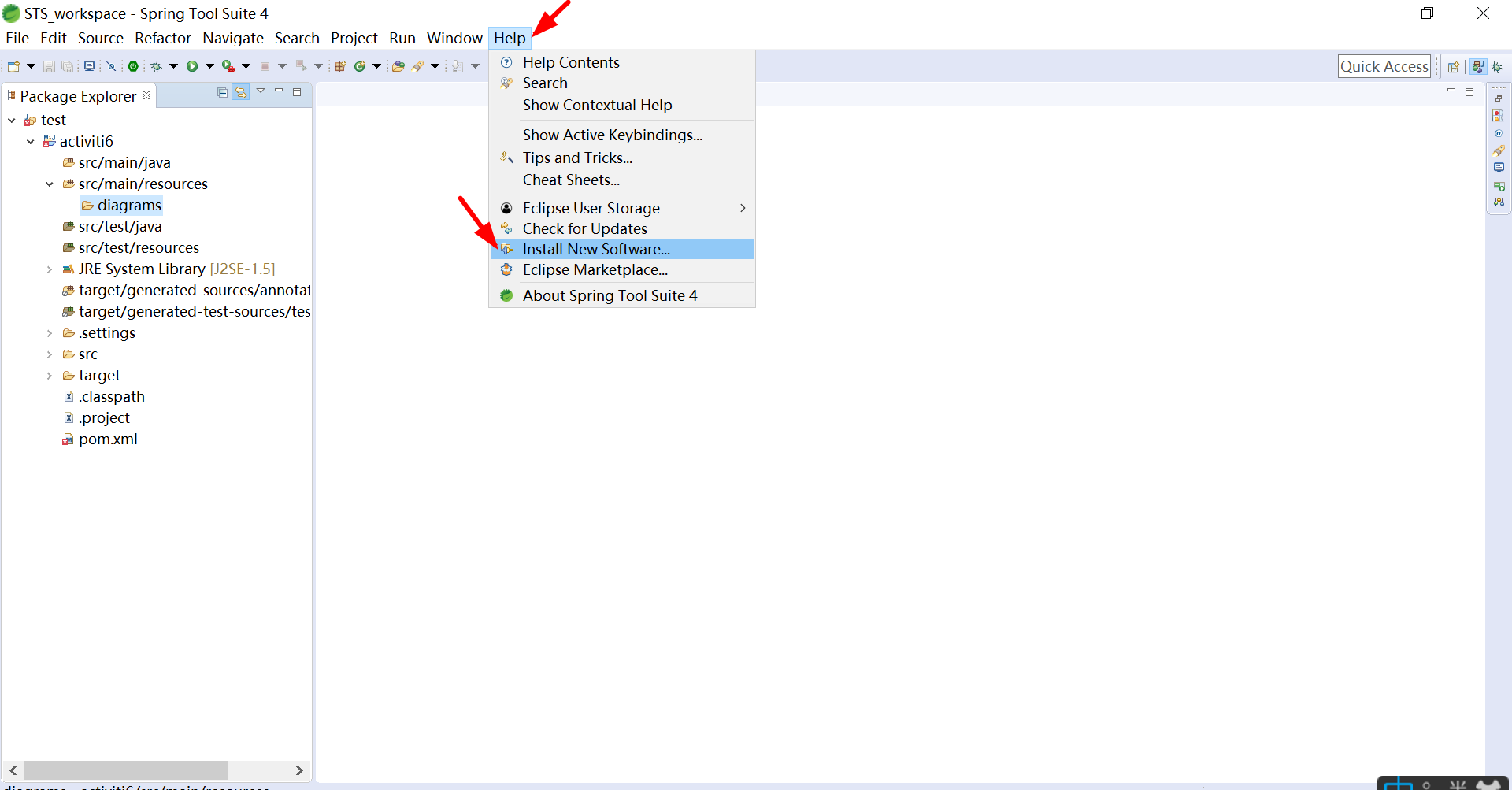Click the Open Perspective icon
The height and width of the screenshot is (790, 1512).
(x=1454, y=67)
